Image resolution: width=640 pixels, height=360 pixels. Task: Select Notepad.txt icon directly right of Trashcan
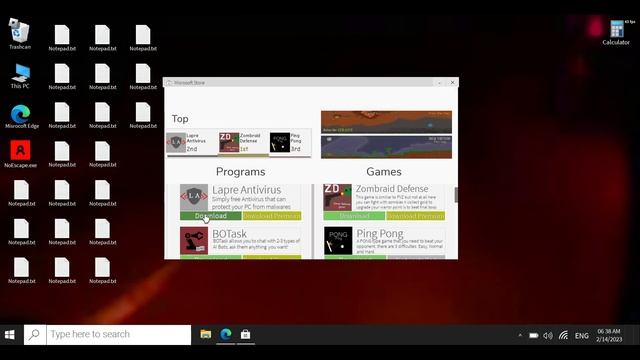62,38
